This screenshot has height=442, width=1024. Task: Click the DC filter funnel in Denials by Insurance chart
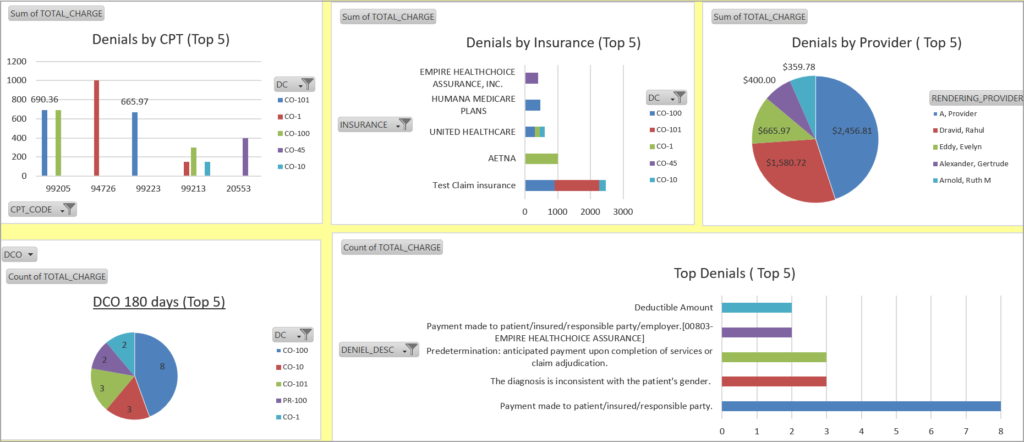(x=678, y=97)
